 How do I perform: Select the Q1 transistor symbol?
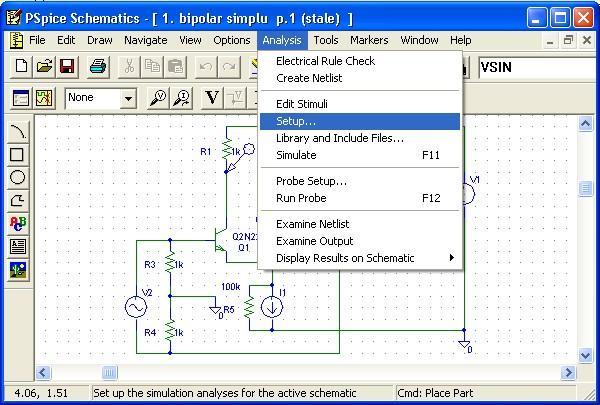tap(220, 240)
